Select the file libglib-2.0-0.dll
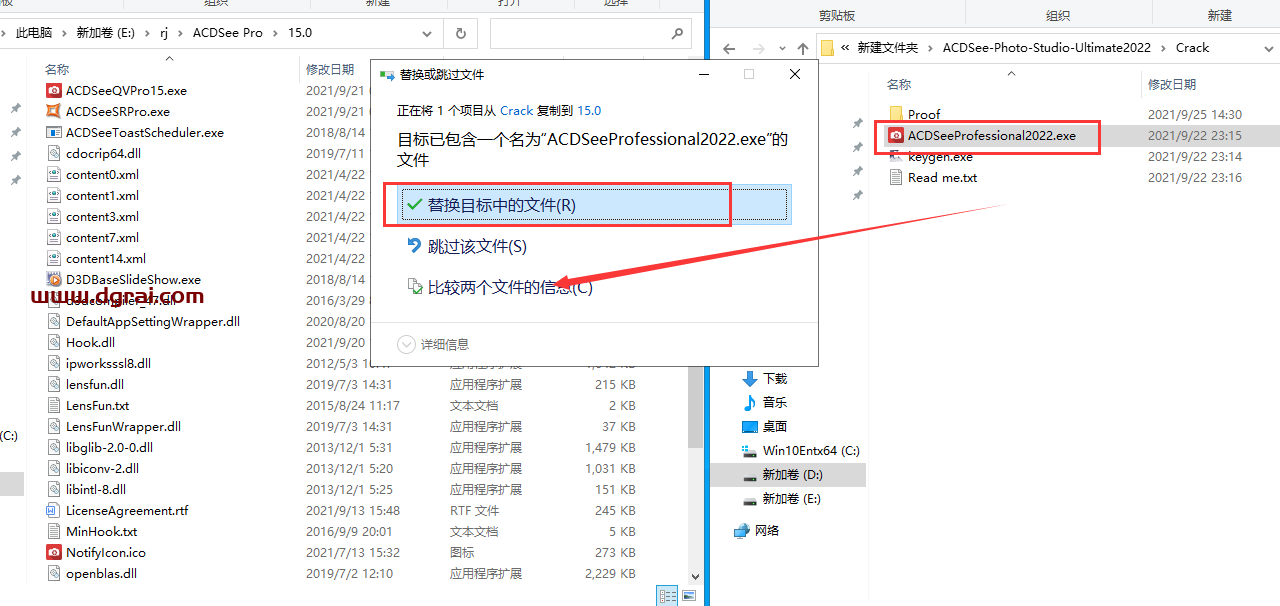The height and width of the screenshot is (606, 1280). click(x=109, y=447)
